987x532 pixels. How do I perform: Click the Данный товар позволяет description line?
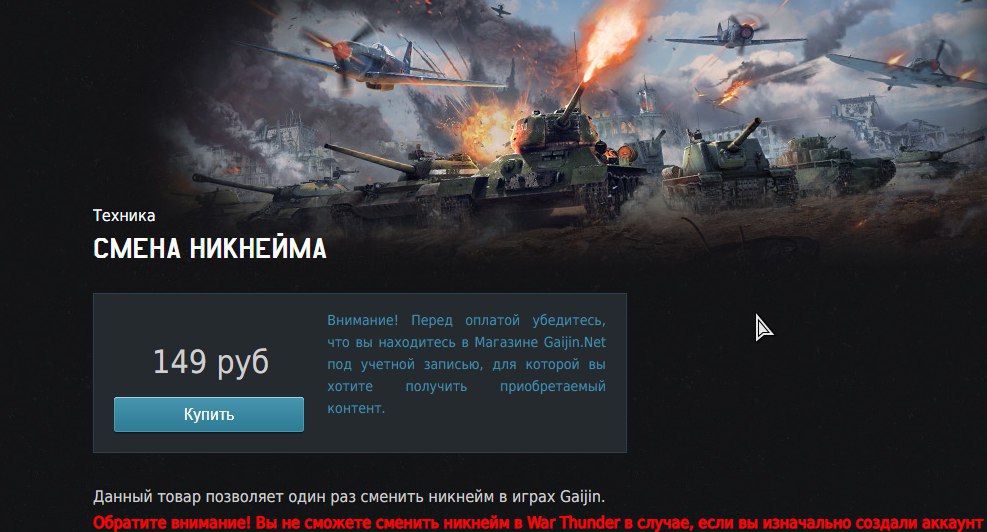pos(349,497)
